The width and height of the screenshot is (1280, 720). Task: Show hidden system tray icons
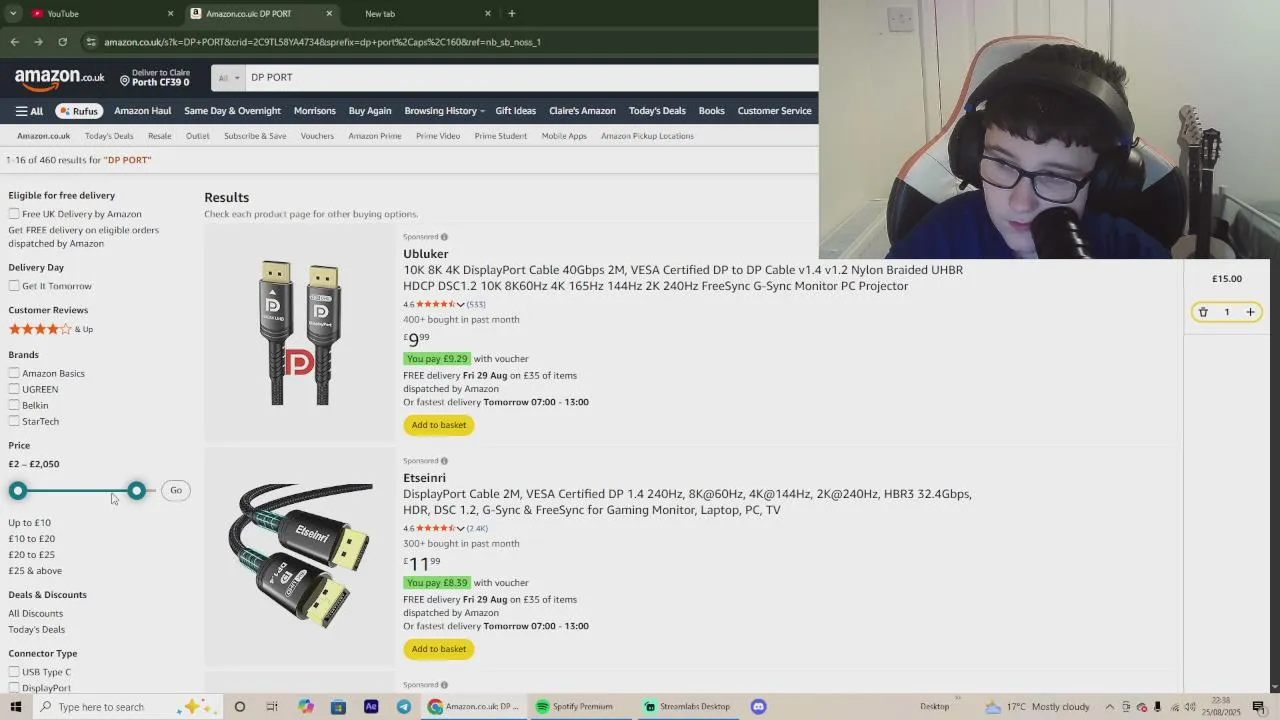coord(1109,707)
